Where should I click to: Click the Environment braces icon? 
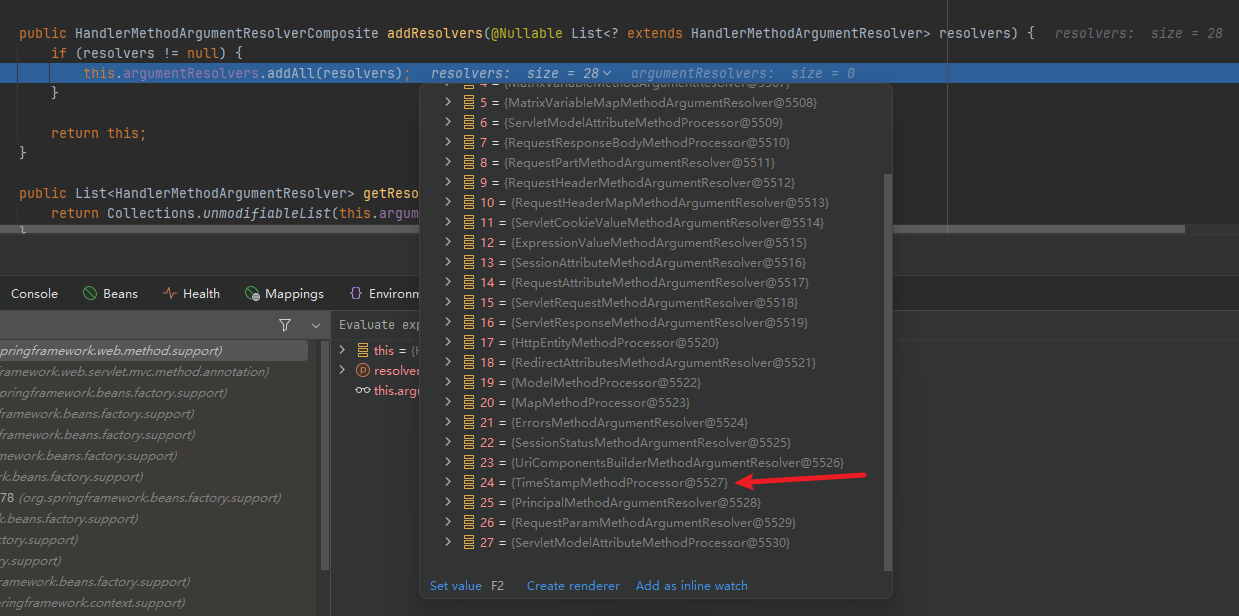[x=356, y=294]
